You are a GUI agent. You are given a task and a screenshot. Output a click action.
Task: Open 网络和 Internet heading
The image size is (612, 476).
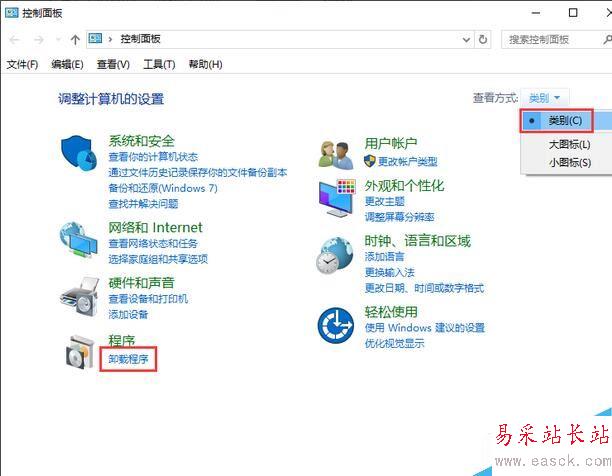click(155, 227)
